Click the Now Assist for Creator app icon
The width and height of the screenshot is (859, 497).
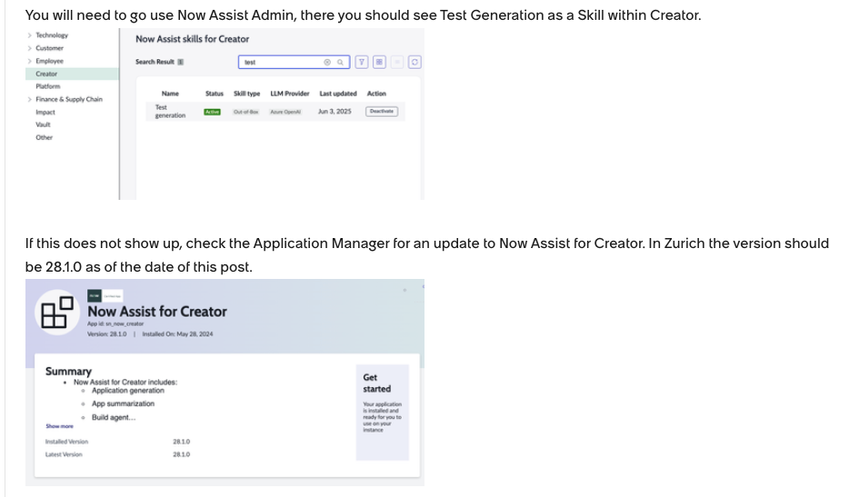[x=58, y=312]
